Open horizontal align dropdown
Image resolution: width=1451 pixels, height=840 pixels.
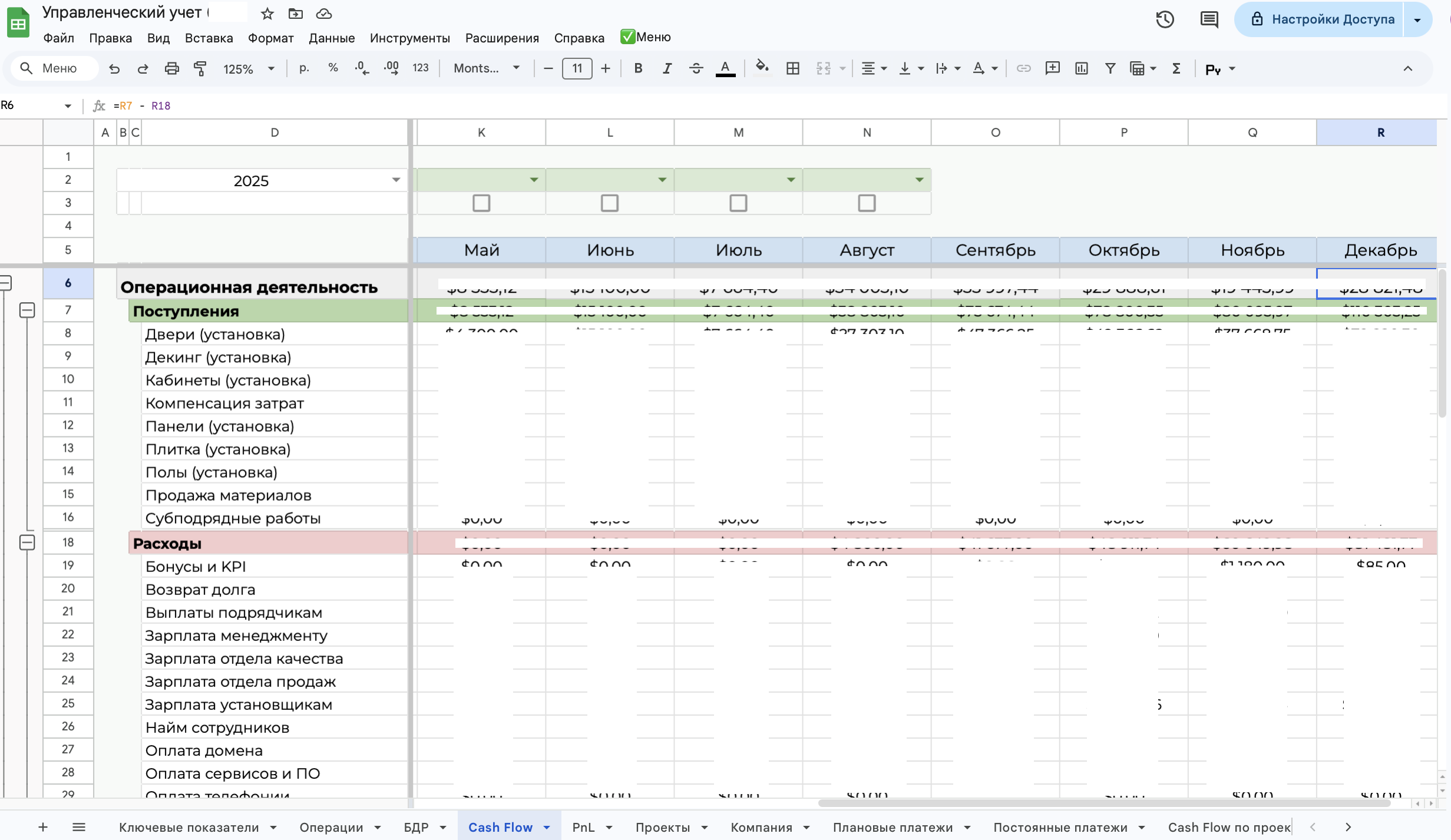(x=874, y=68)
